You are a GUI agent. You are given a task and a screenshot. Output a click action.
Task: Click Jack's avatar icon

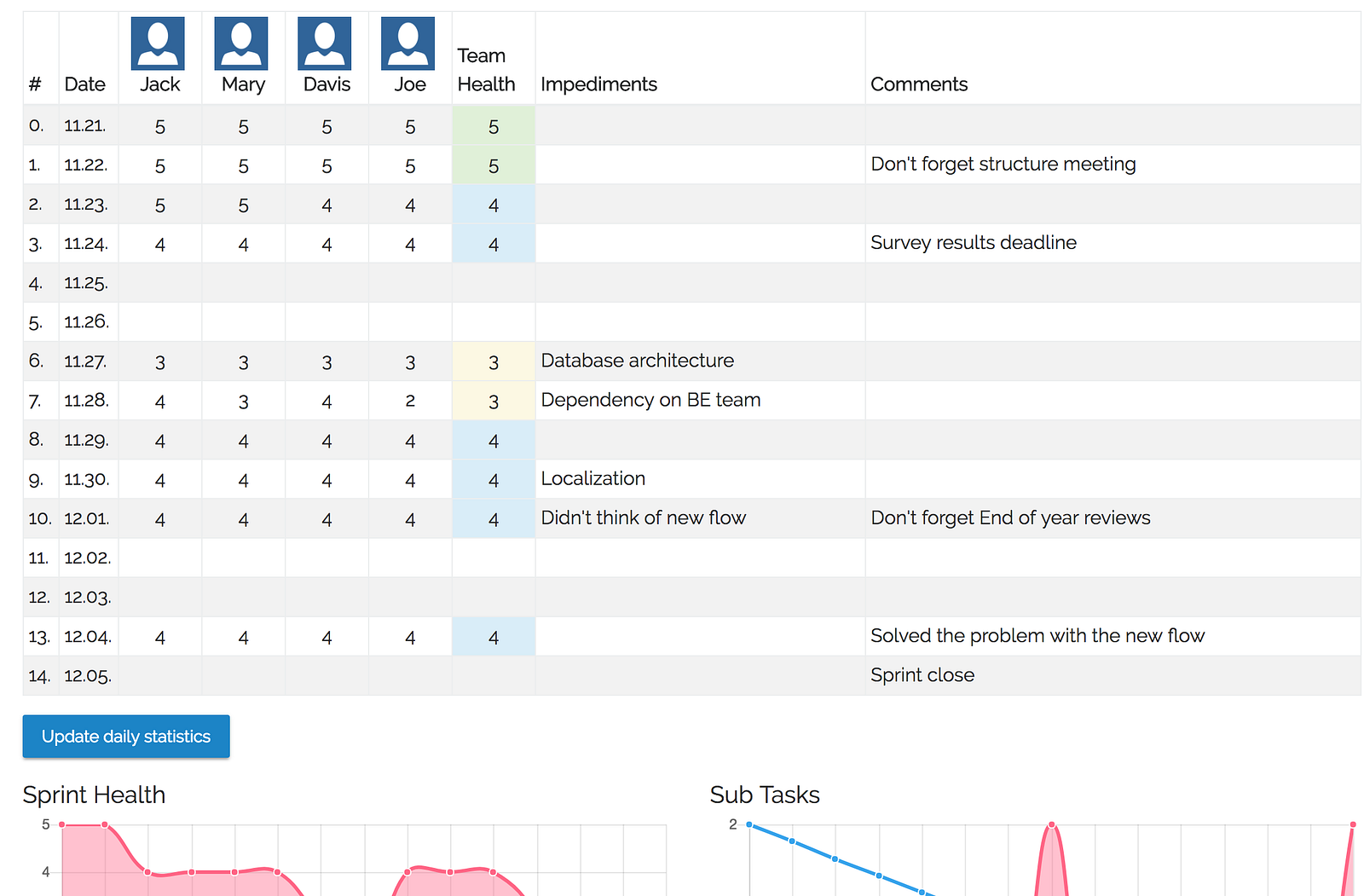click(x=158, y=43)
